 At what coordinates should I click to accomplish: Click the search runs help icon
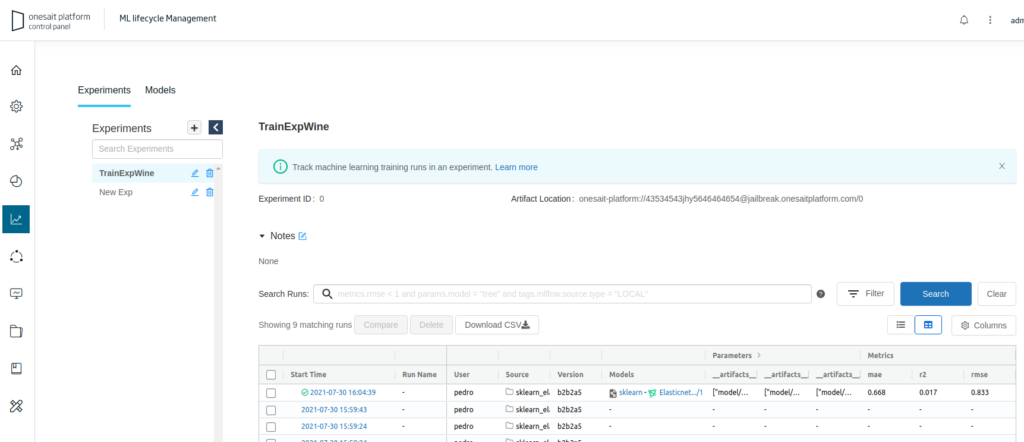[821, 294]
